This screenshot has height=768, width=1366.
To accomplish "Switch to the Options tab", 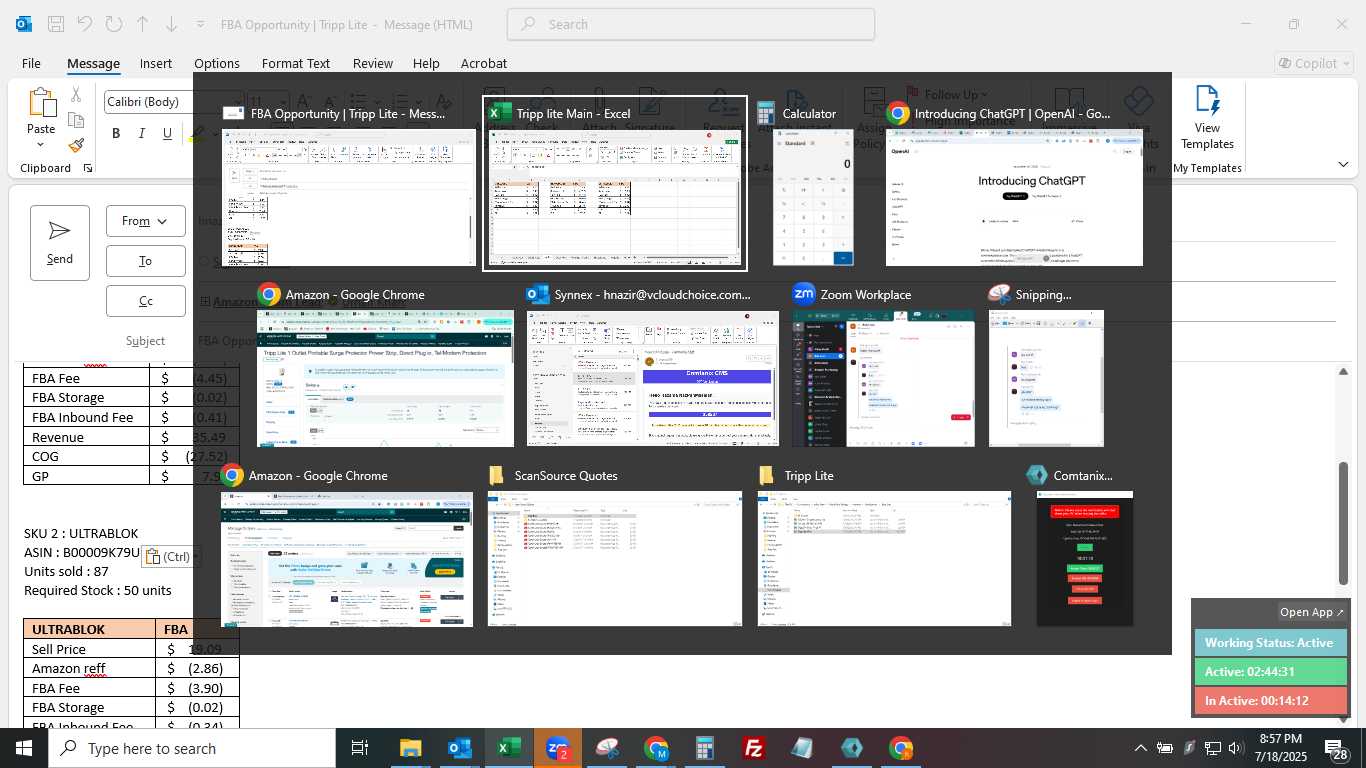I will pyautogui.click(x=217, y=63).
